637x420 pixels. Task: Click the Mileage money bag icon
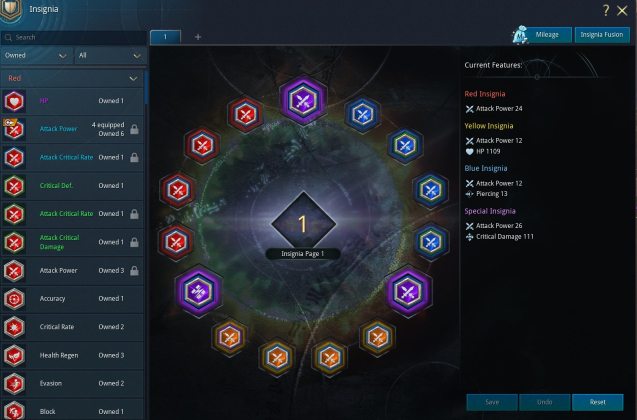[x=520, y=35]
